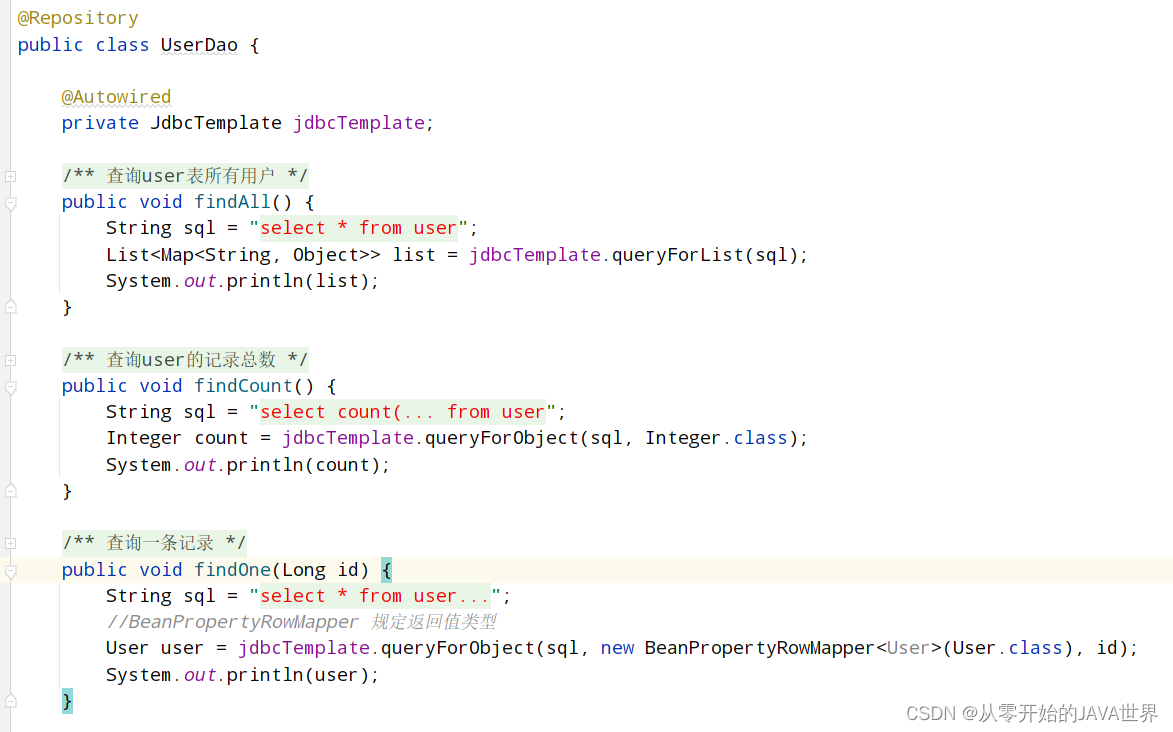Collapse the findOne method using gutter marker
Screen dimensions: 1173x732
(10, 571)
